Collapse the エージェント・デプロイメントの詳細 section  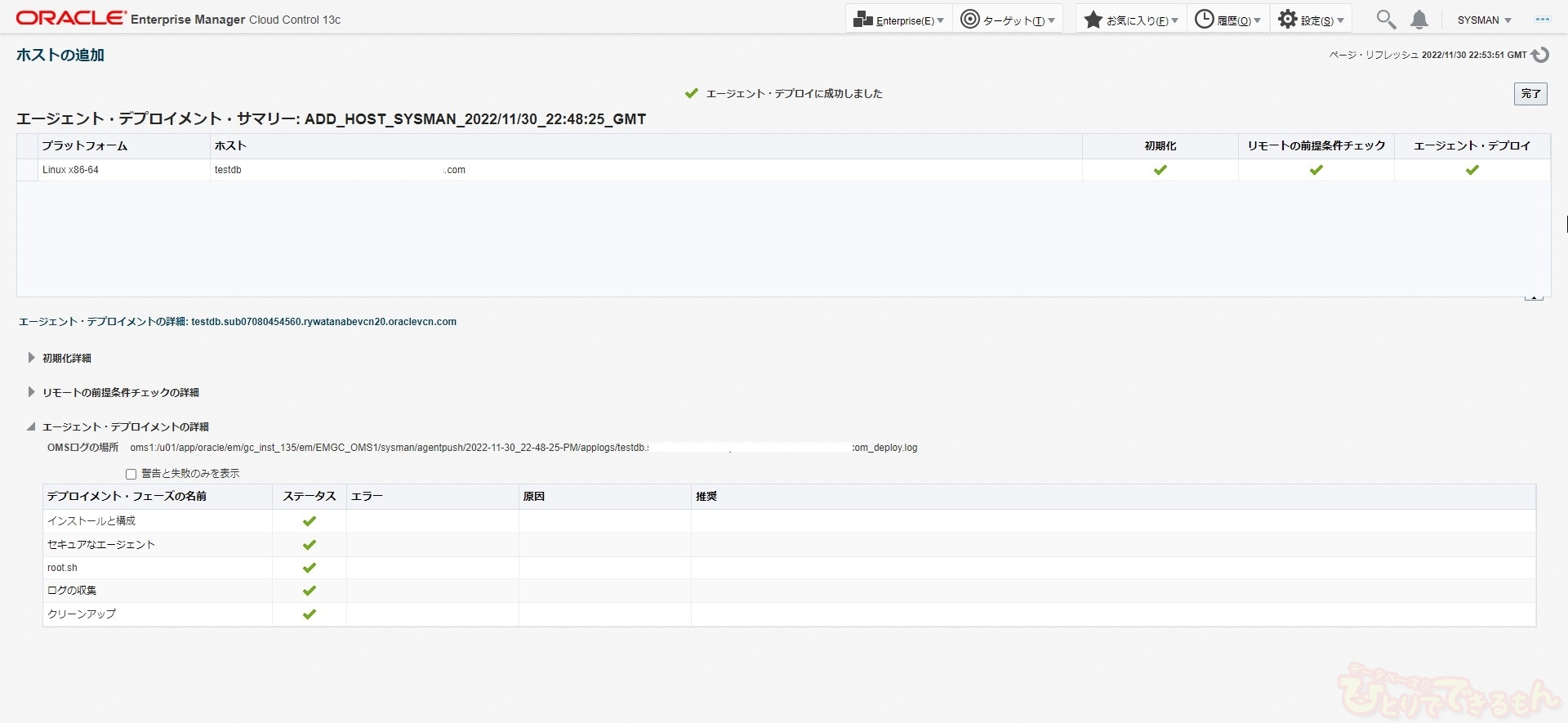coord(31,426)
